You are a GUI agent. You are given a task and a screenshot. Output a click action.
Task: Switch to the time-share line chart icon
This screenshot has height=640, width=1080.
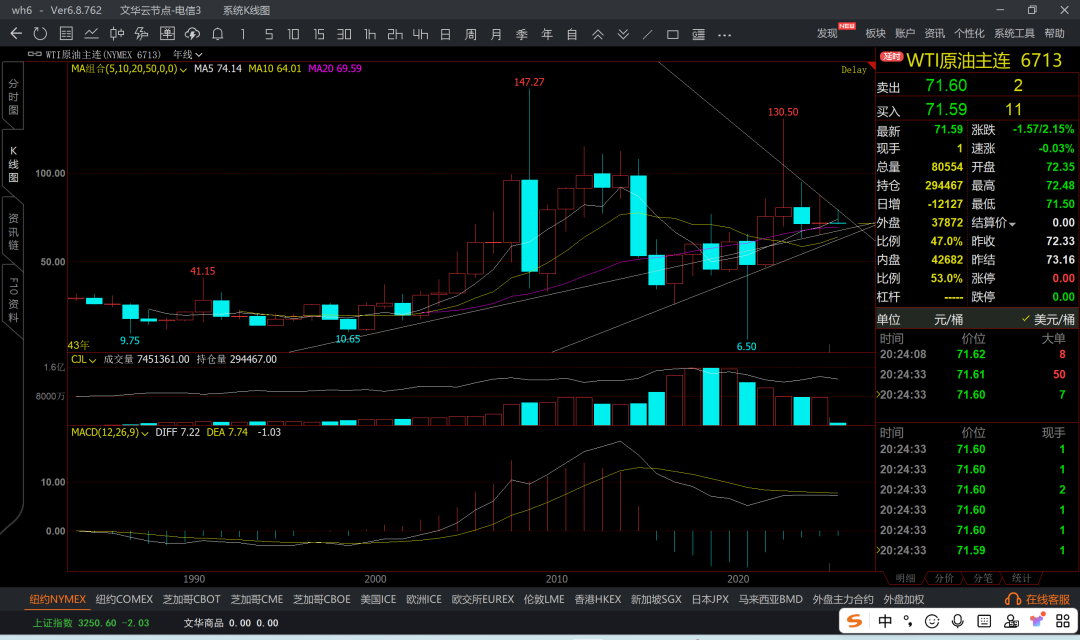tap(91, 33)
